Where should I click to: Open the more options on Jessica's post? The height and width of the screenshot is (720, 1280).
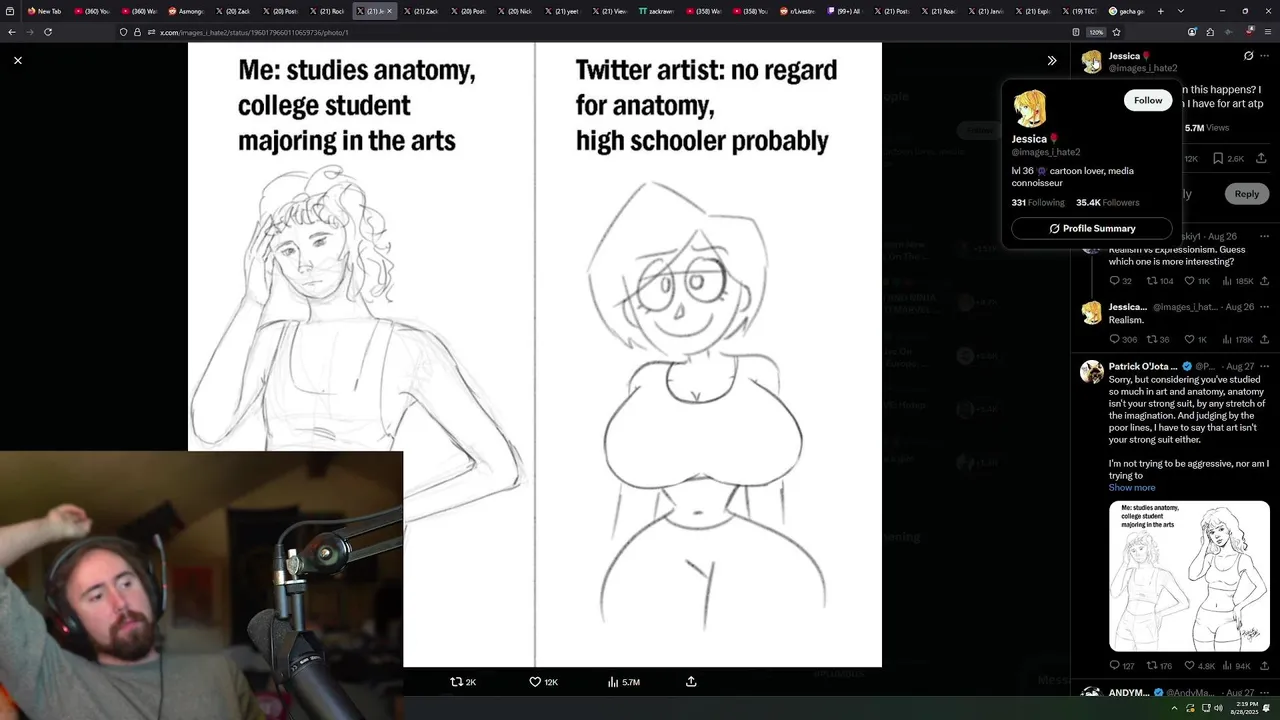pyautogui.click(x=1265, y=56)
